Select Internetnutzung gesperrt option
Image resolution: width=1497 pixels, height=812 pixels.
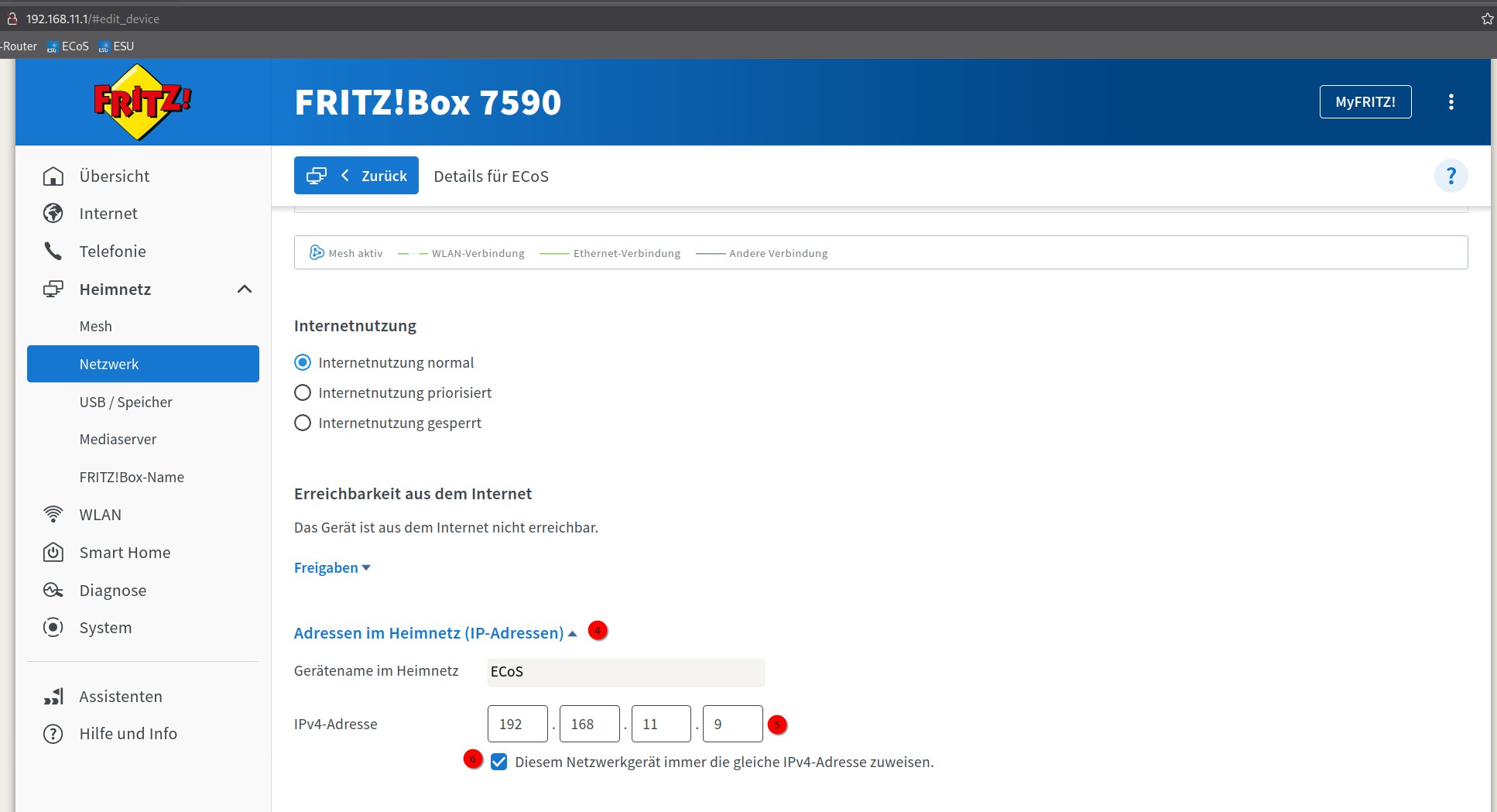tap(303, 423)
